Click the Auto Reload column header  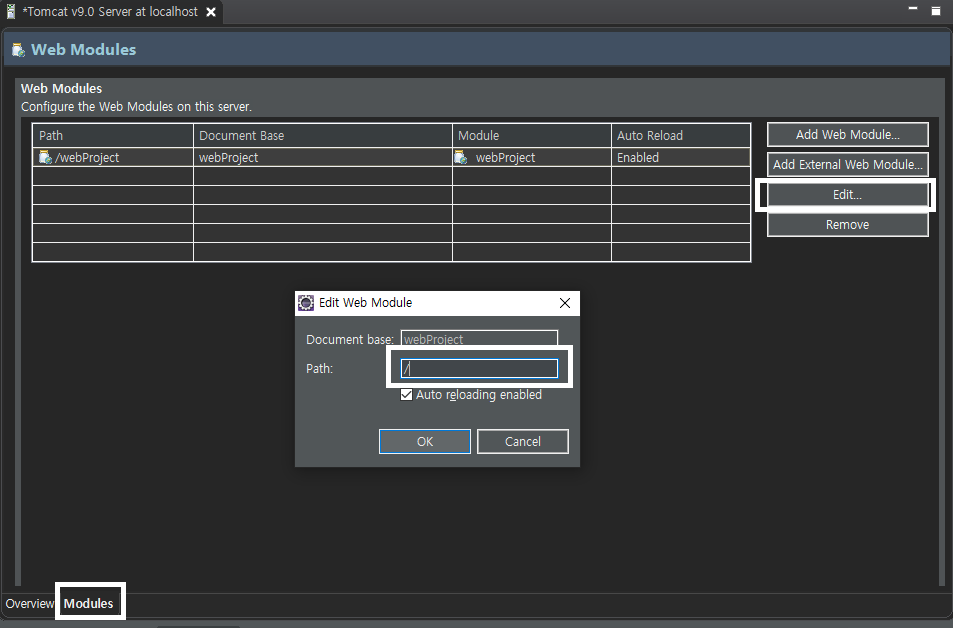click(x=681, y=136)
